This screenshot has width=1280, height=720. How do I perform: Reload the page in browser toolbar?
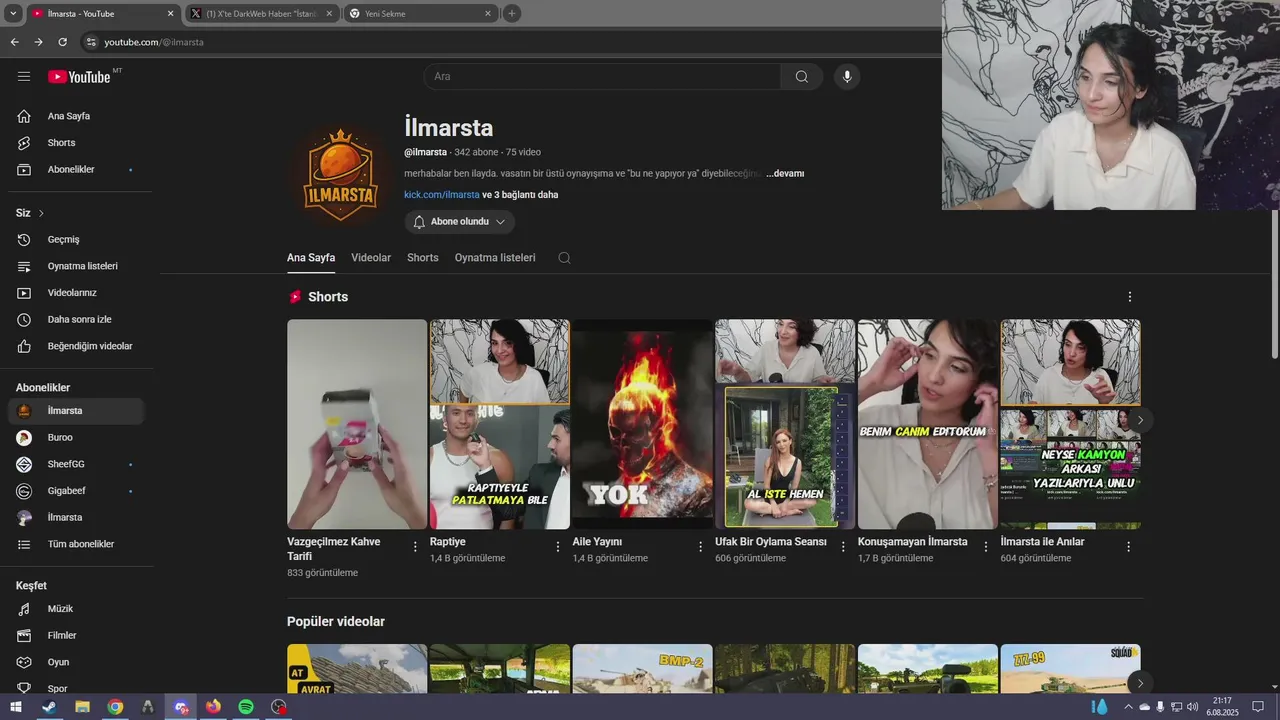(62, 42)
